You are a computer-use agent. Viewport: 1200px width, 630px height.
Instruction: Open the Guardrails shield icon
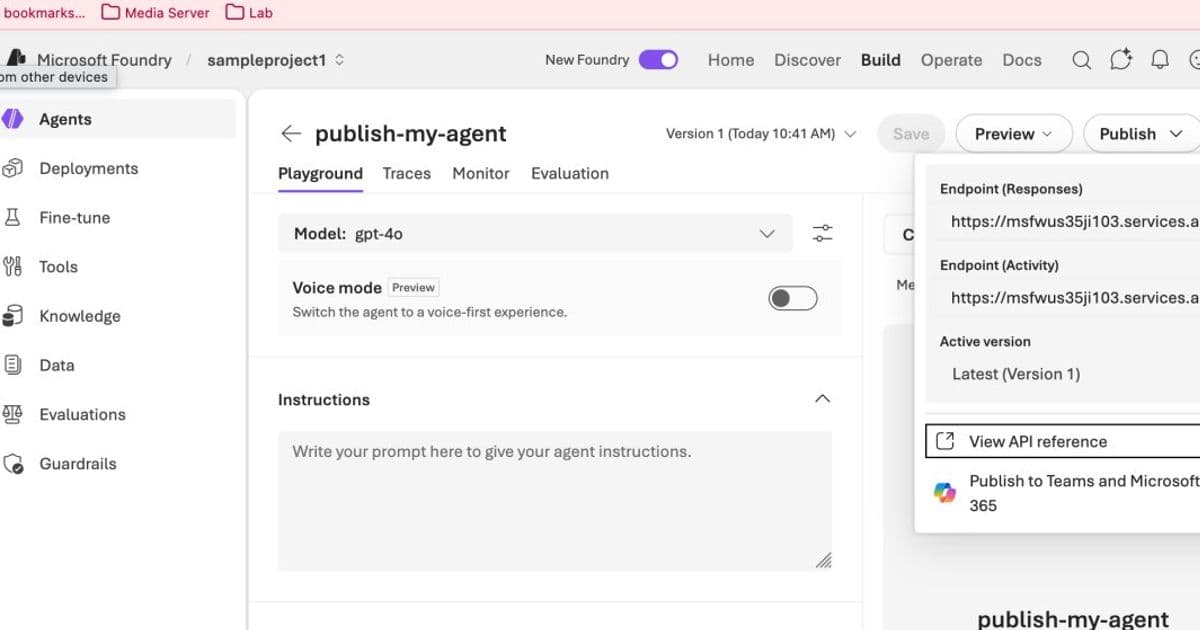coord(12,464)
